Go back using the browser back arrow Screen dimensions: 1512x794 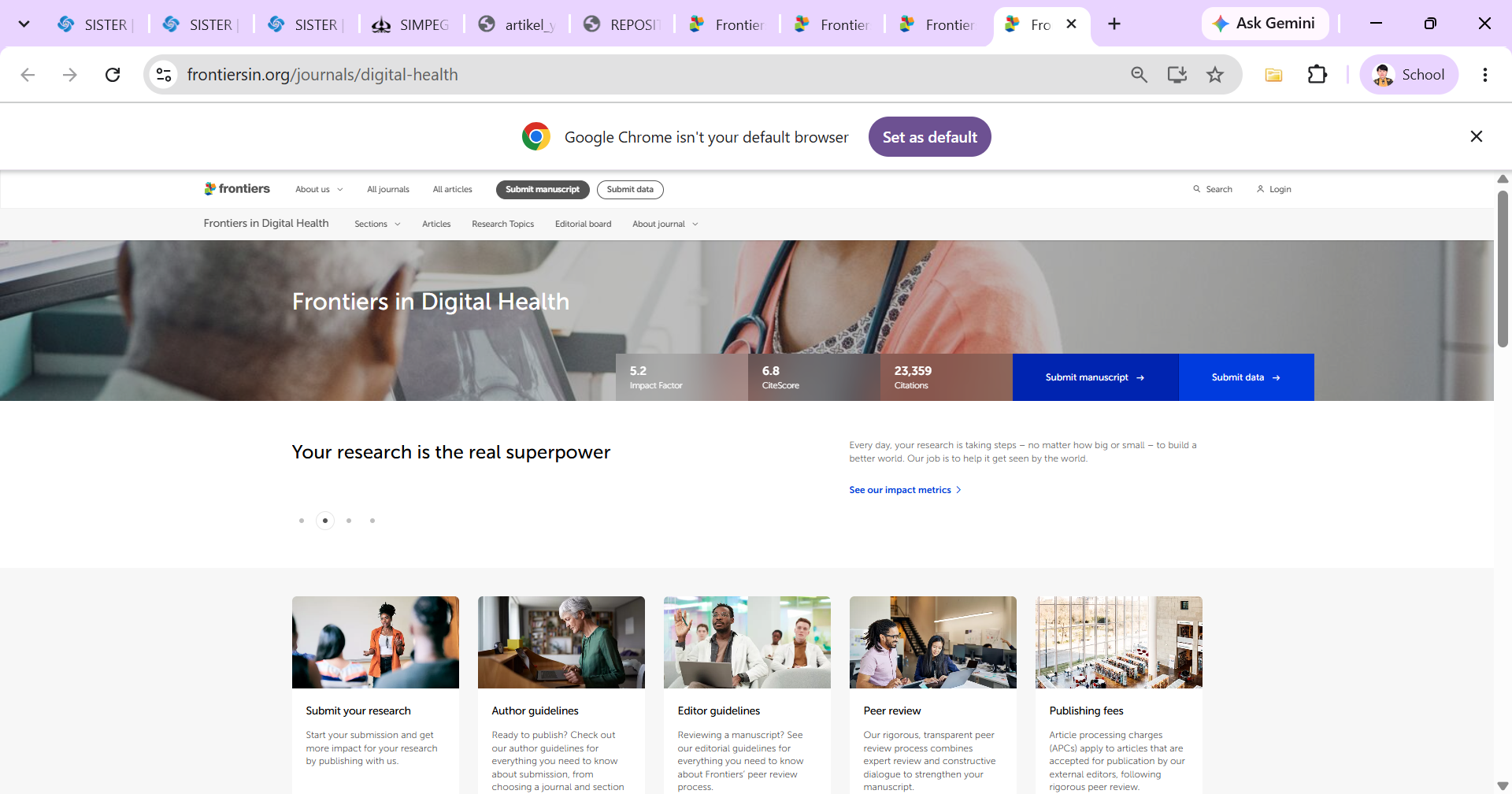(x=28, y=75)
